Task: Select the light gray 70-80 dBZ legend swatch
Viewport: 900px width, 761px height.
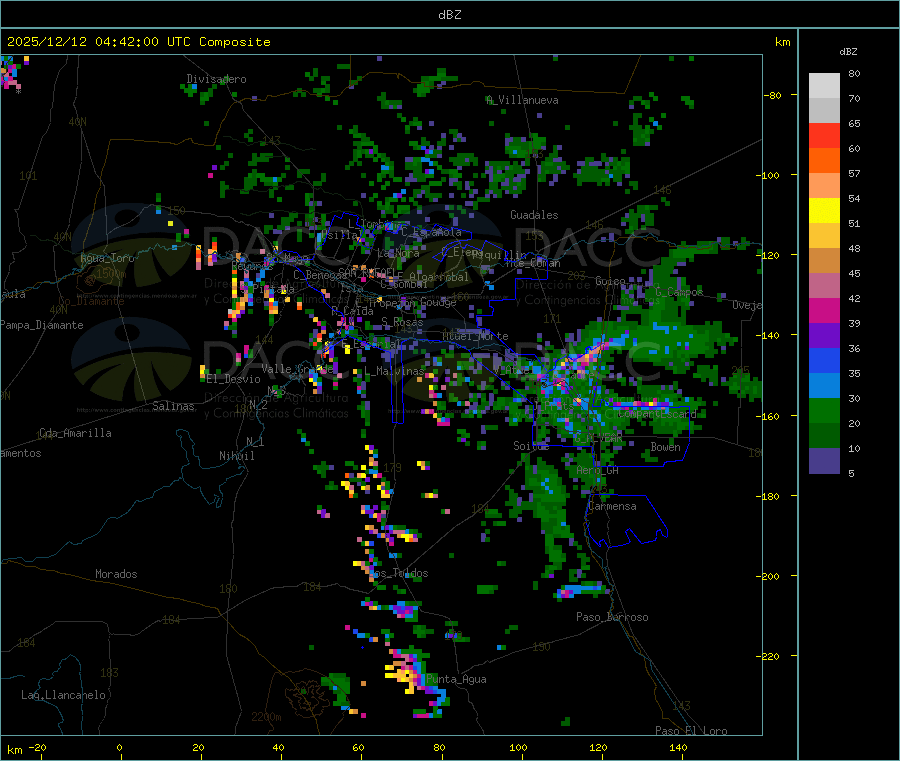Action: pos(824,86)
